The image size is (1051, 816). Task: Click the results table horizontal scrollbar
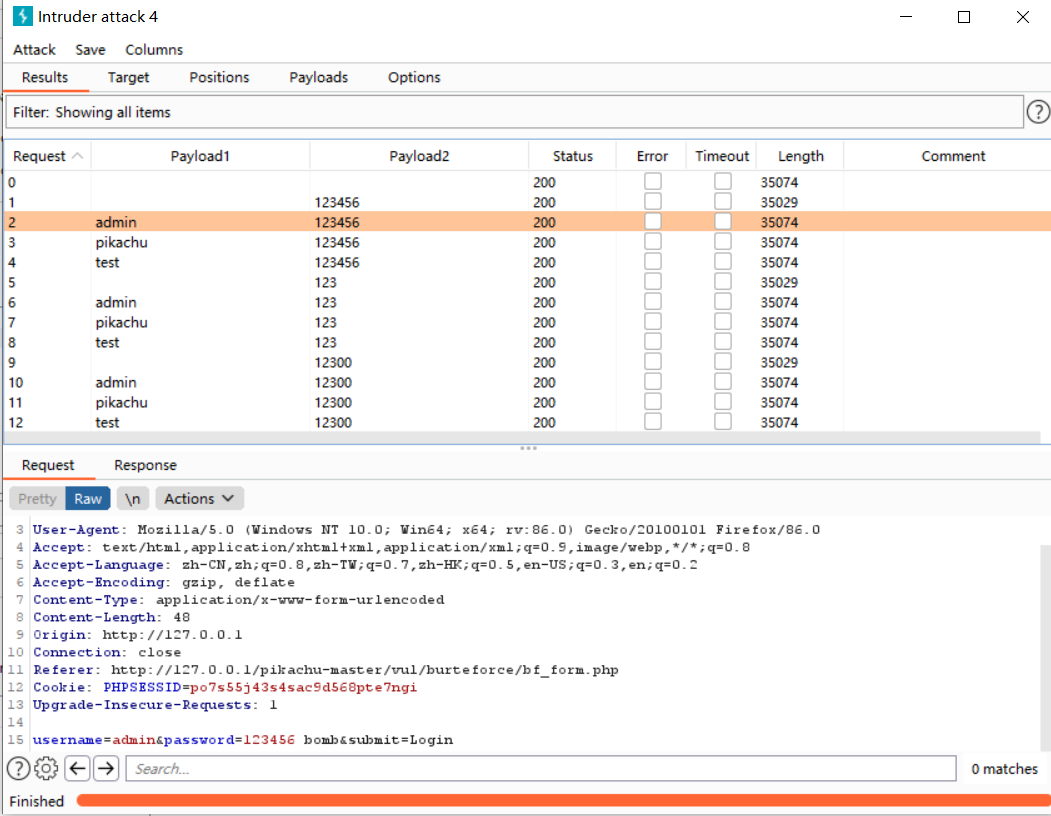pos(522,437)
